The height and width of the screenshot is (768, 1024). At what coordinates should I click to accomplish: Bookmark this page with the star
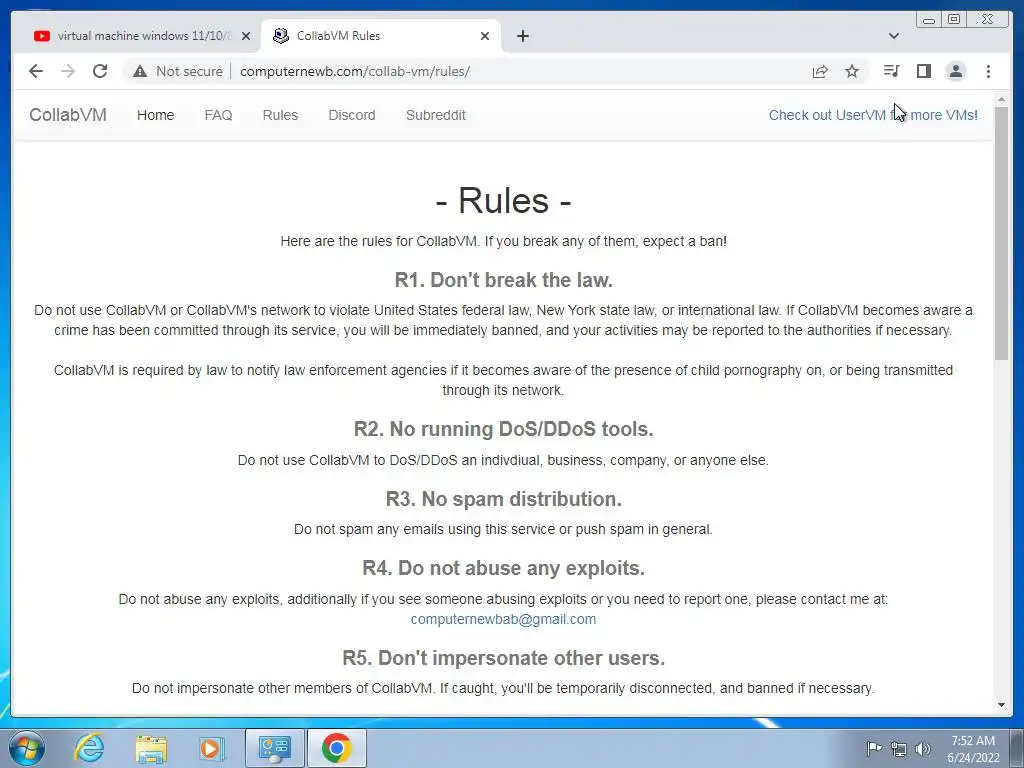(852, 71)
